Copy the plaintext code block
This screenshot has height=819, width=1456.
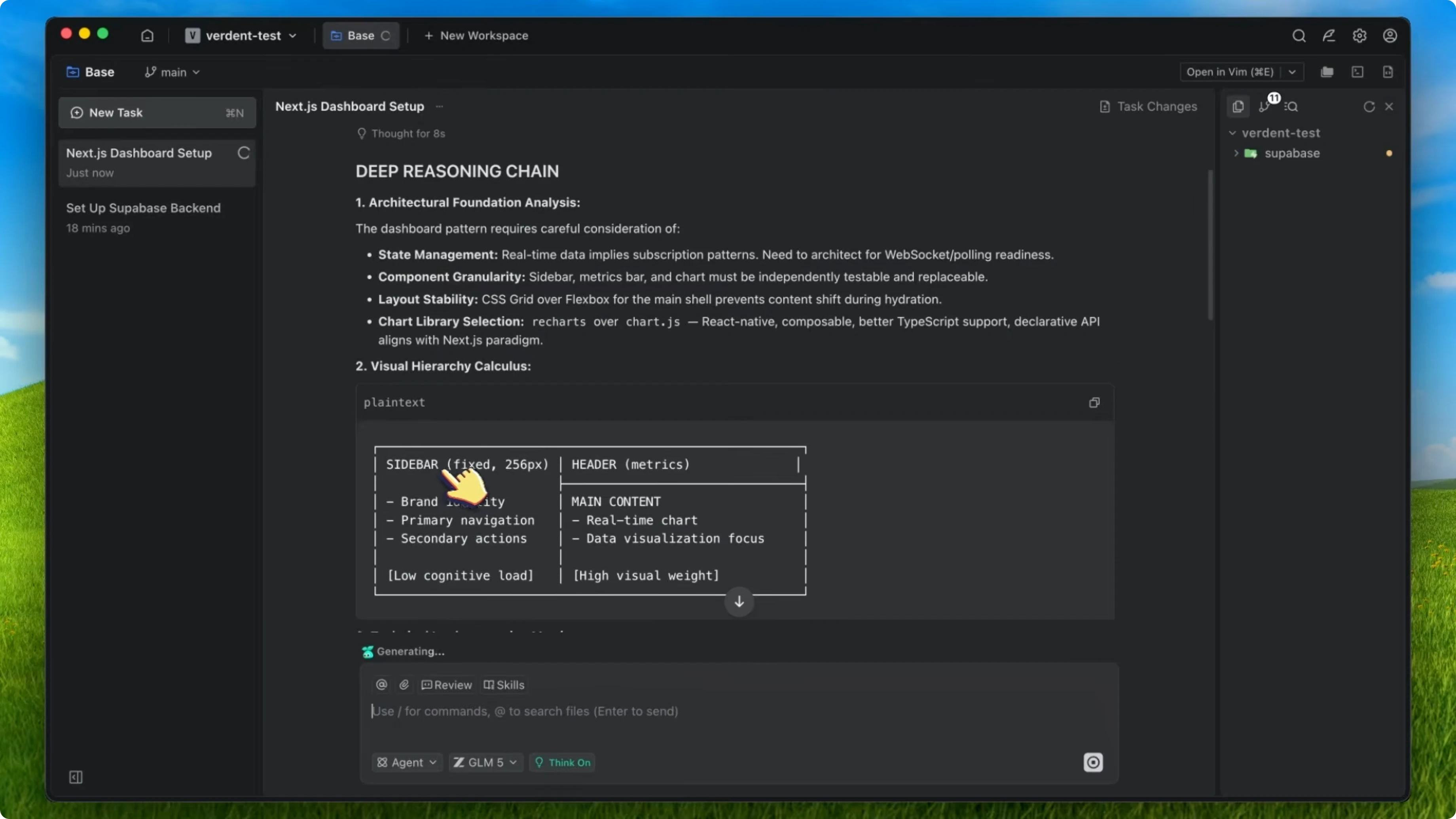1094,402
